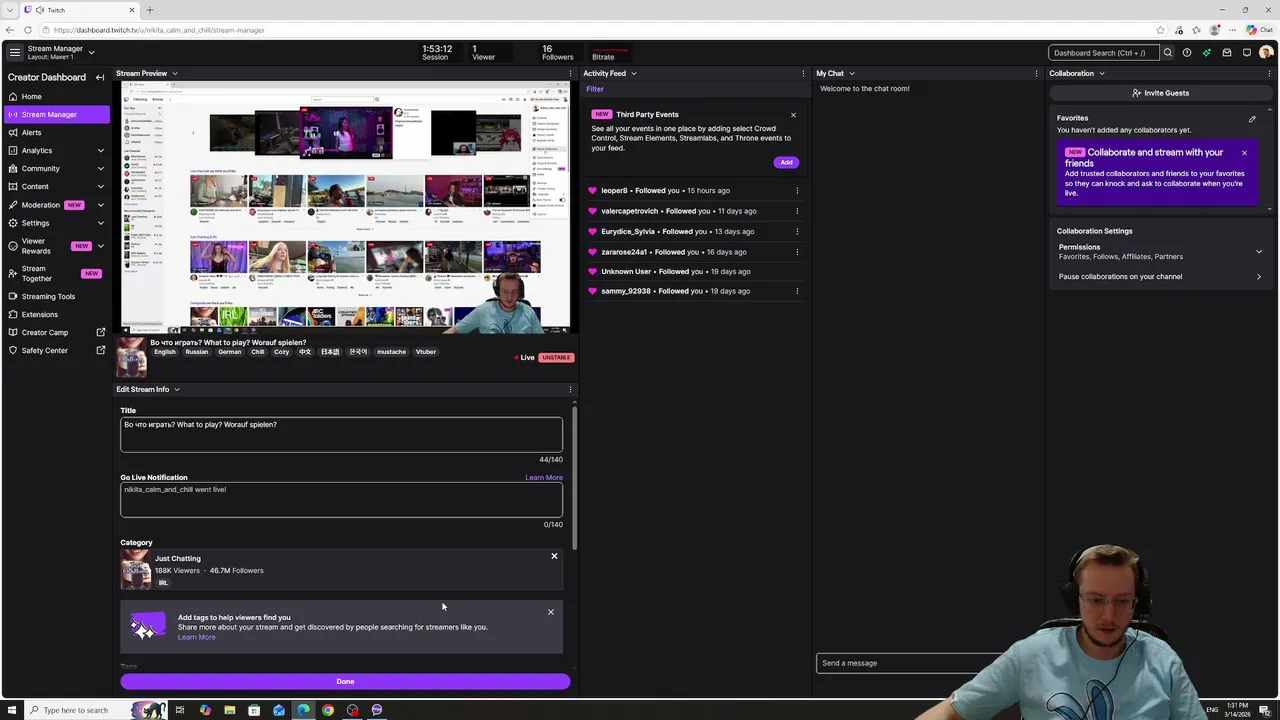Screen dimensions: 1280x720
Task: Open the help icon in top bar
Action: tap(1187, 52)
